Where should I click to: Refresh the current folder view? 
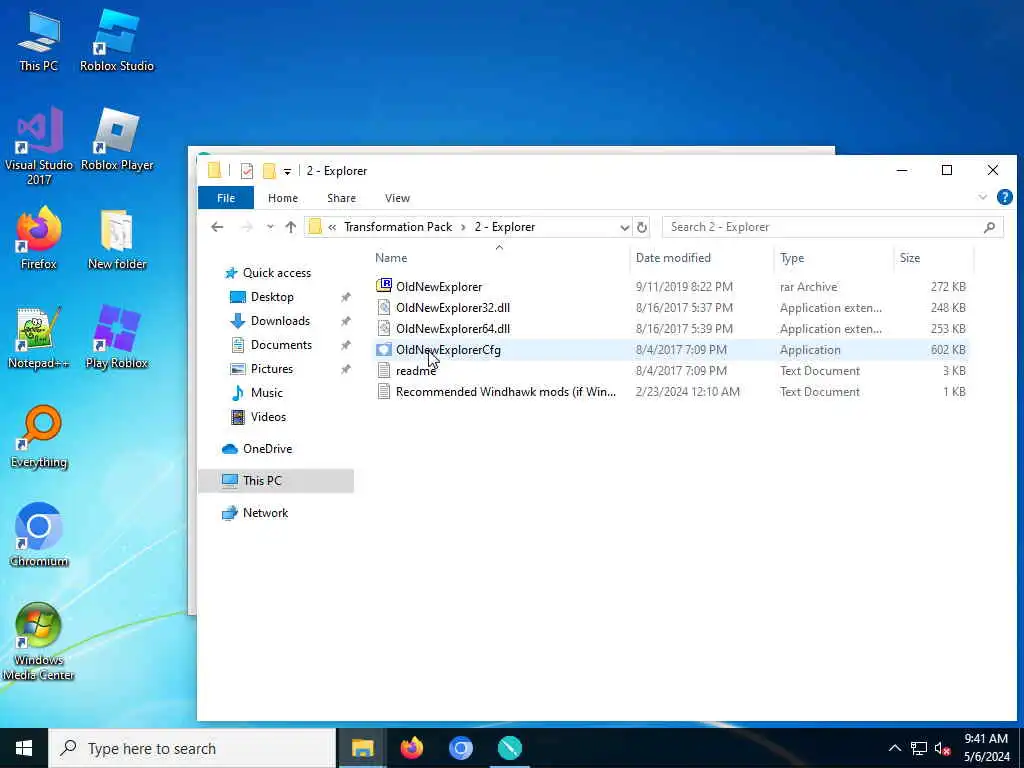coord(642,227)
